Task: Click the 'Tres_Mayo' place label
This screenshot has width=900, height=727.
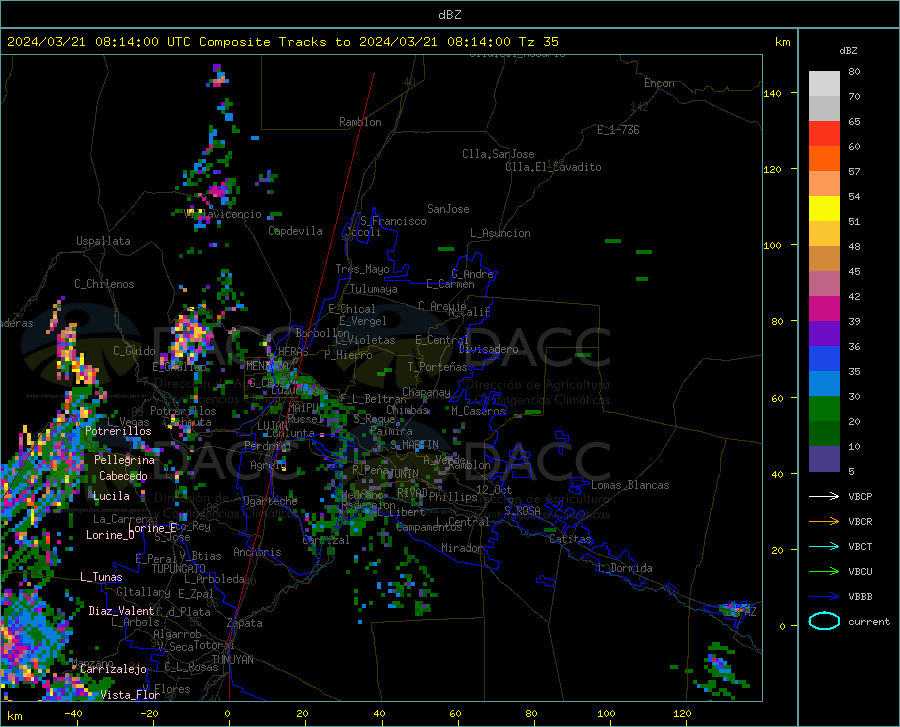Action: [362, 269]
